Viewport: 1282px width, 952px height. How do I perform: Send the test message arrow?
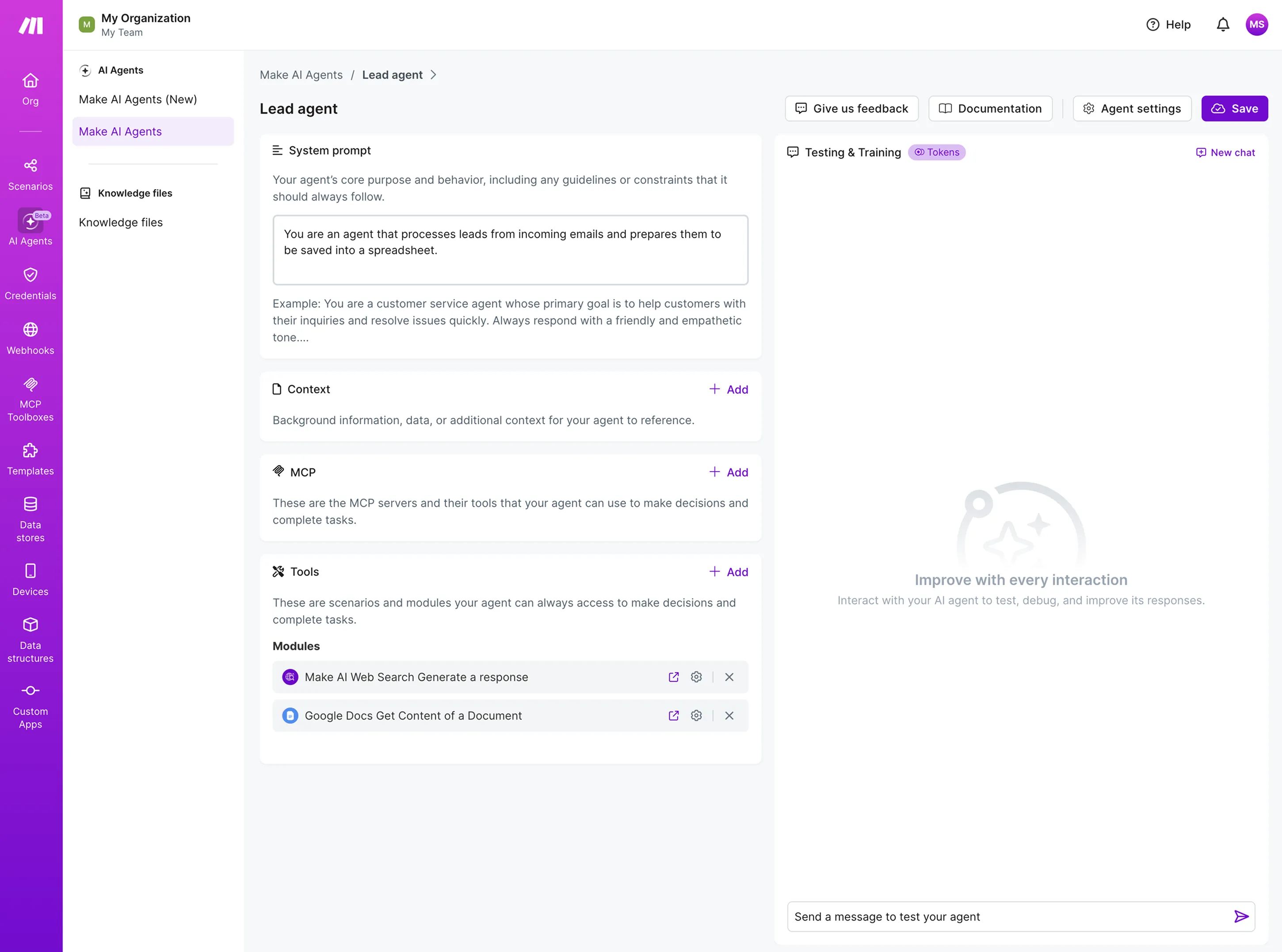click(x=1241, y=917)
